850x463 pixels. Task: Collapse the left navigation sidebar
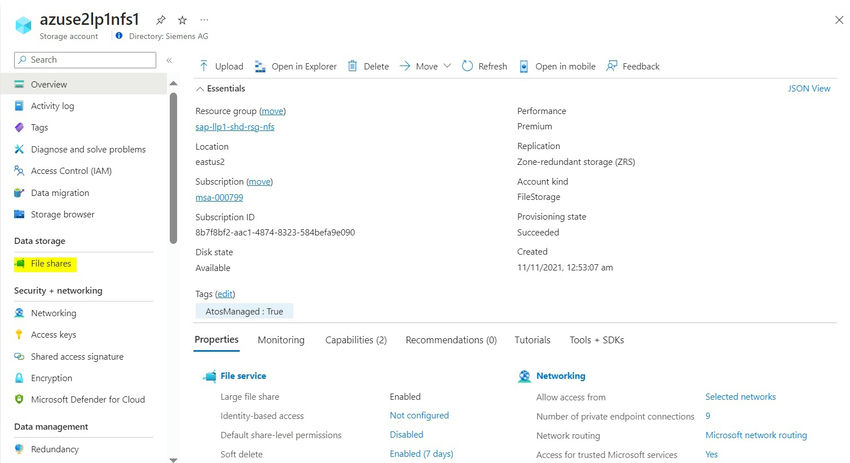[x=170, y=60]
